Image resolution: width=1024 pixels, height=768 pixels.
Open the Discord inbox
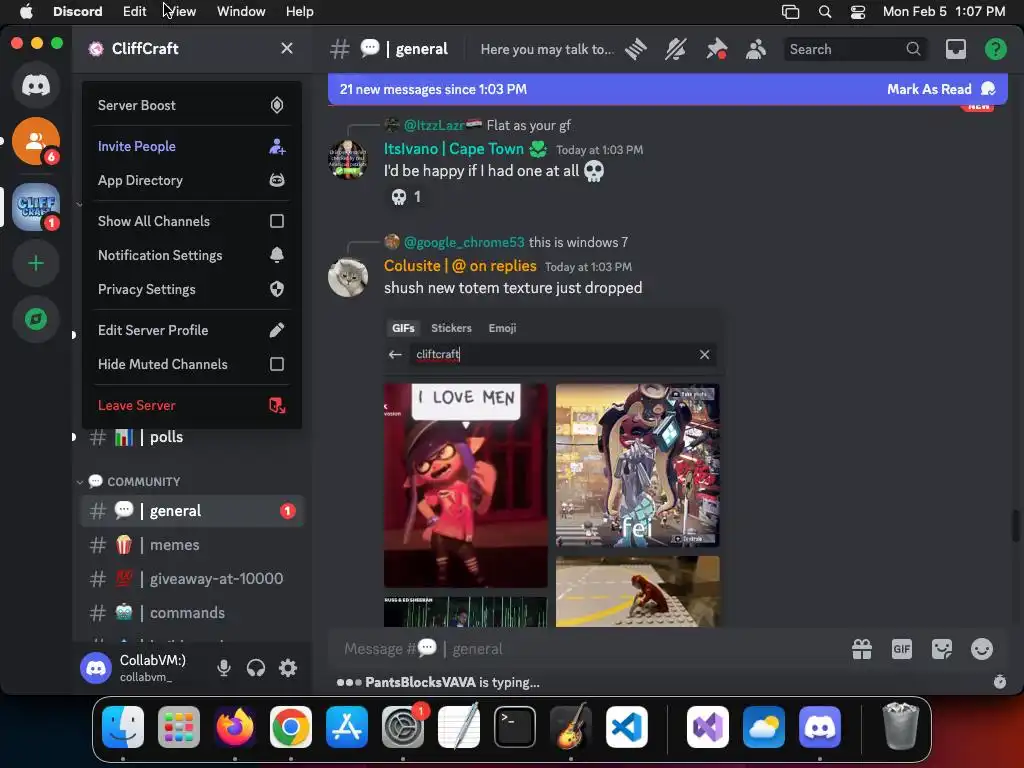point(955,49)
